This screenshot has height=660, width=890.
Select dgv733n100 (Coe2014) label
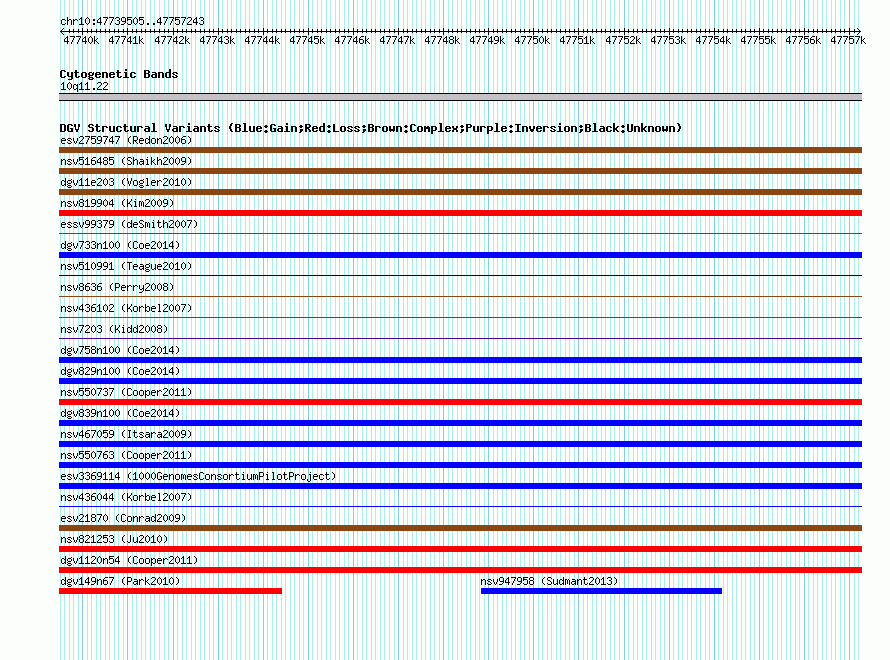point(120,245)
